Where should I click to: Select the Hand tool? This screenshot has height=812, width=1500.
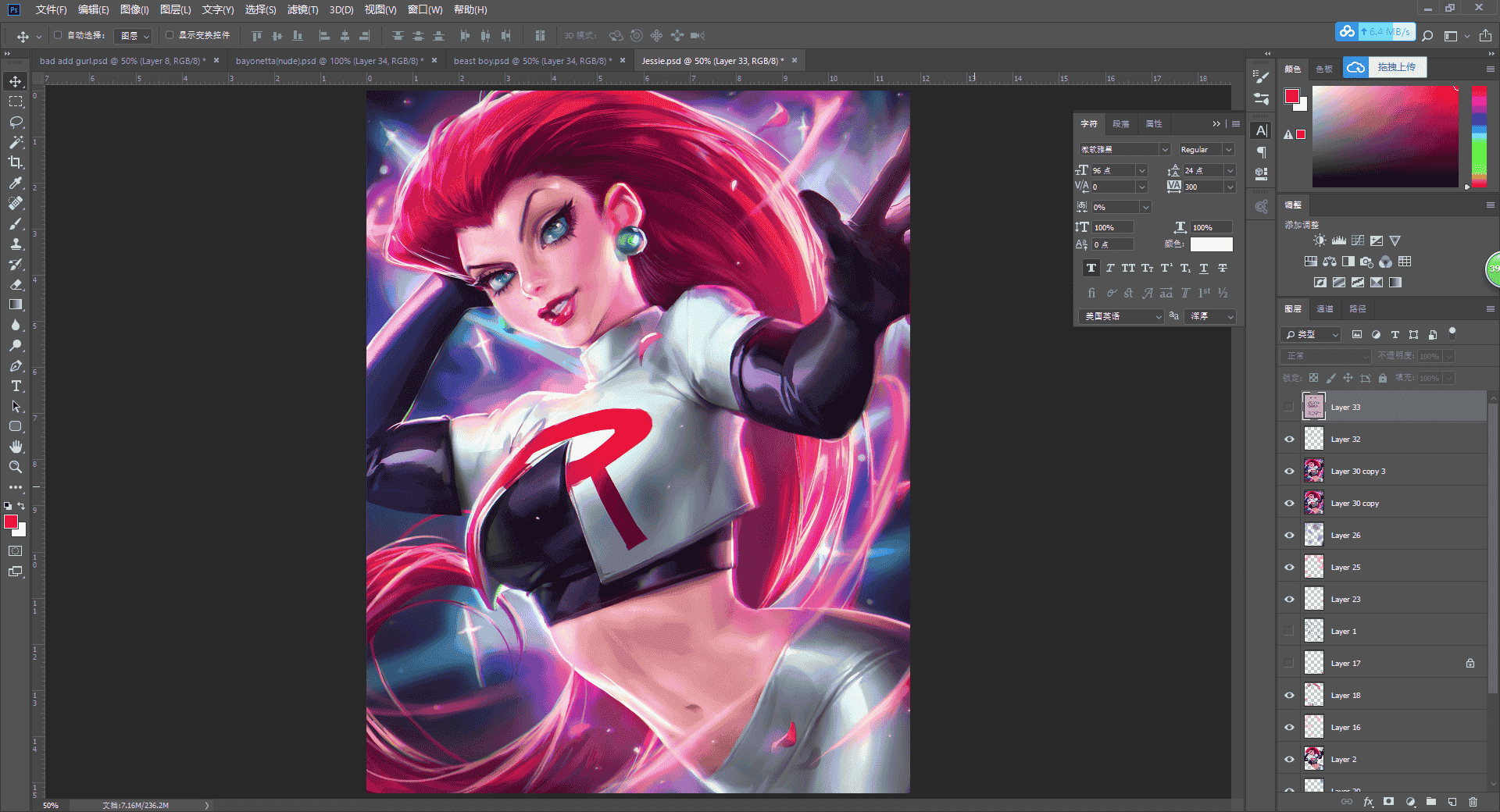(x=16, y=447)
